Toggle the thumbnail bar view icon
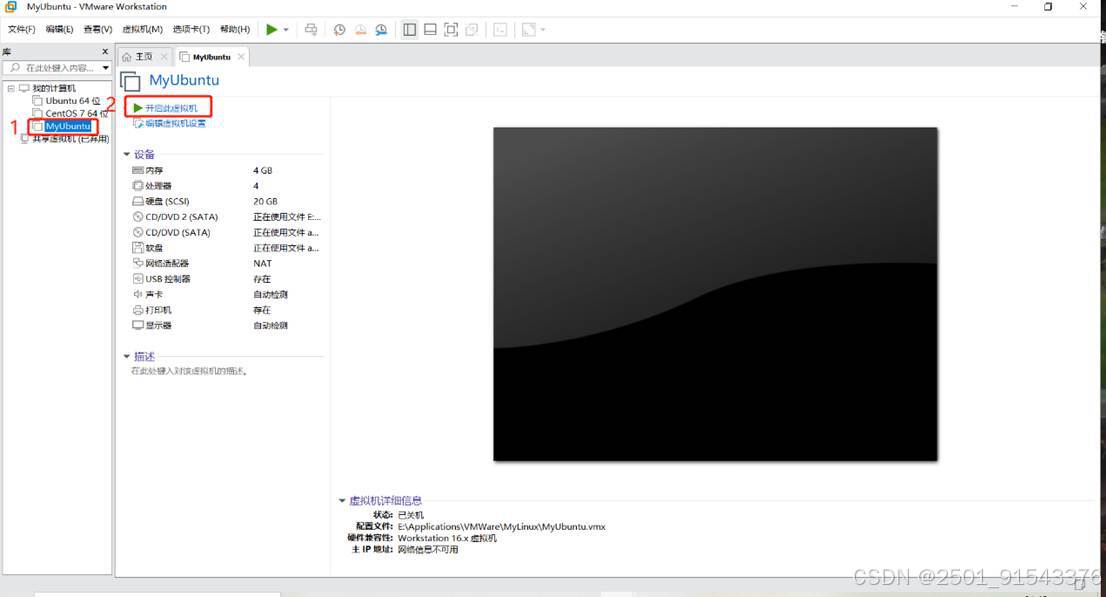Viewport: 1106px width, 597px height. pyautogui.click(x=430, y=30)
